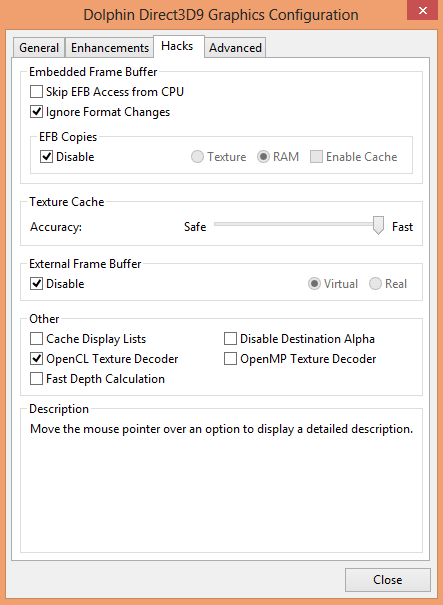Go to the Advanced tab

[x=235, y=47]
